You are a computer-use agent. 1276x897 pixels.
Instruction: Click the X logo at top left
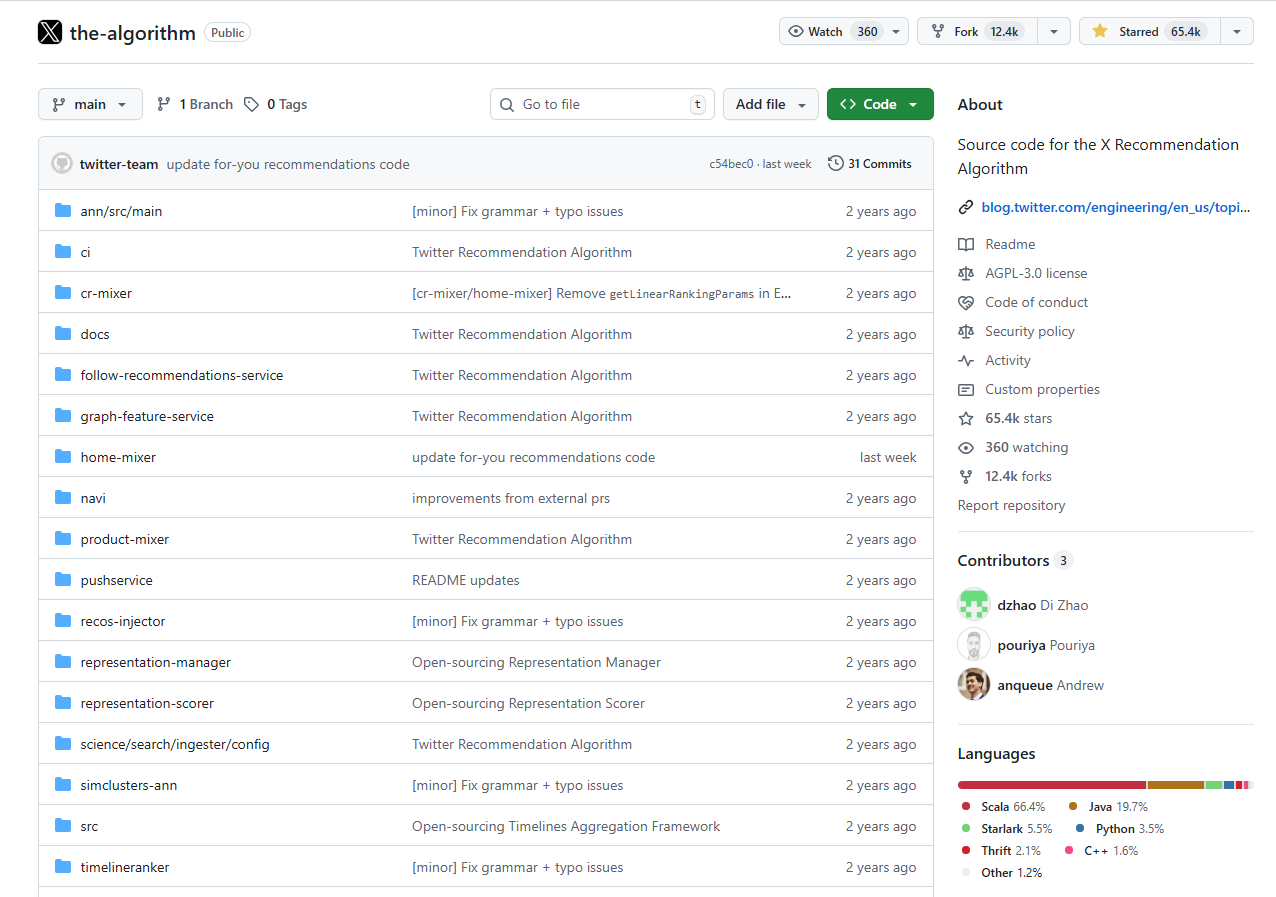point(49,31)
